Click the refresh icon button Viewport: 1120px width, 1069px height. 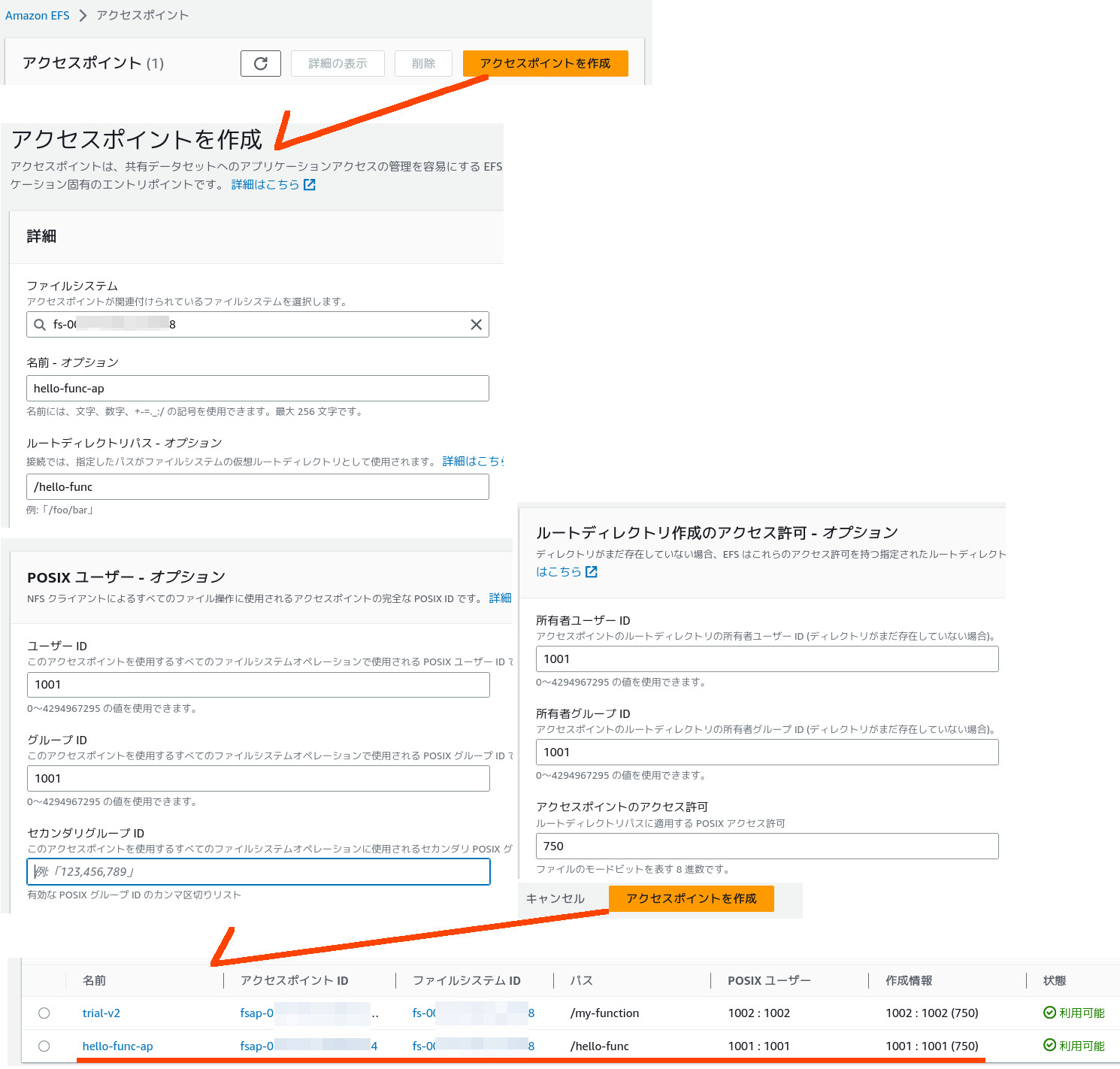261,64
